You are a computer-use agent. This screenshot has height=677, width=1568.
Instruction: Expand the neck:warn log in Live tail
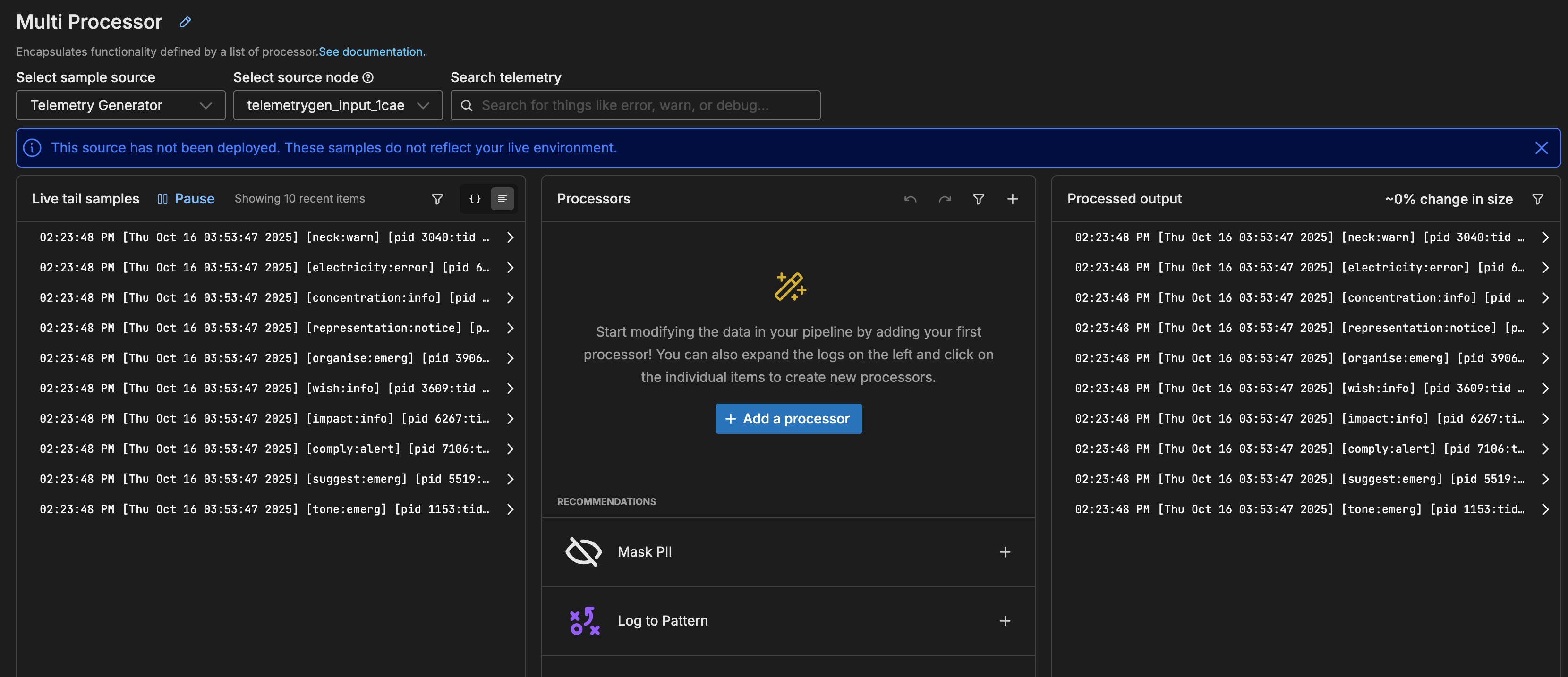click(510, 237)
